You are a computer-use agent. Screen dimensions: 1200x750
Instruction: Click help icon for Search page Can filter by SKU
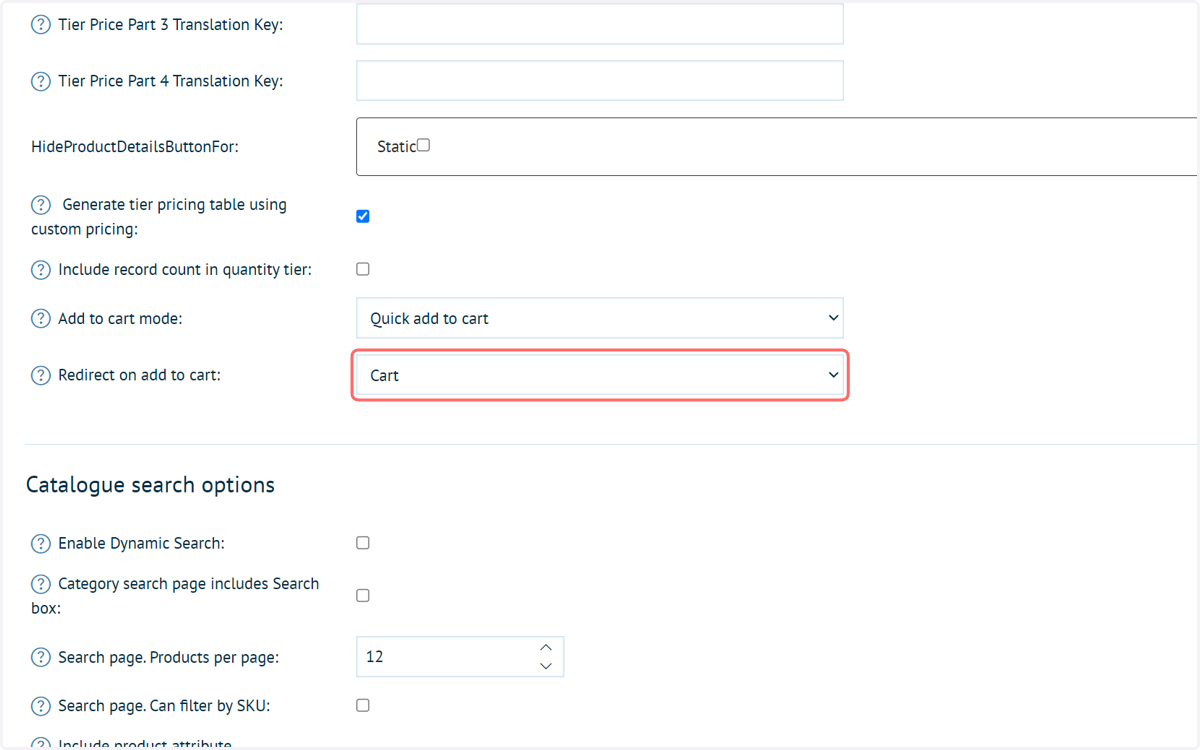pyautogui.click(x=41, y=707)
